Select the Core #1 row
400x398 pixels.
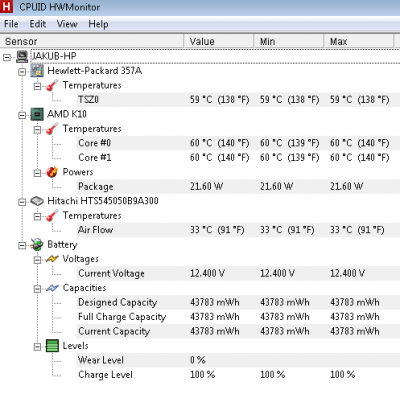238,157
